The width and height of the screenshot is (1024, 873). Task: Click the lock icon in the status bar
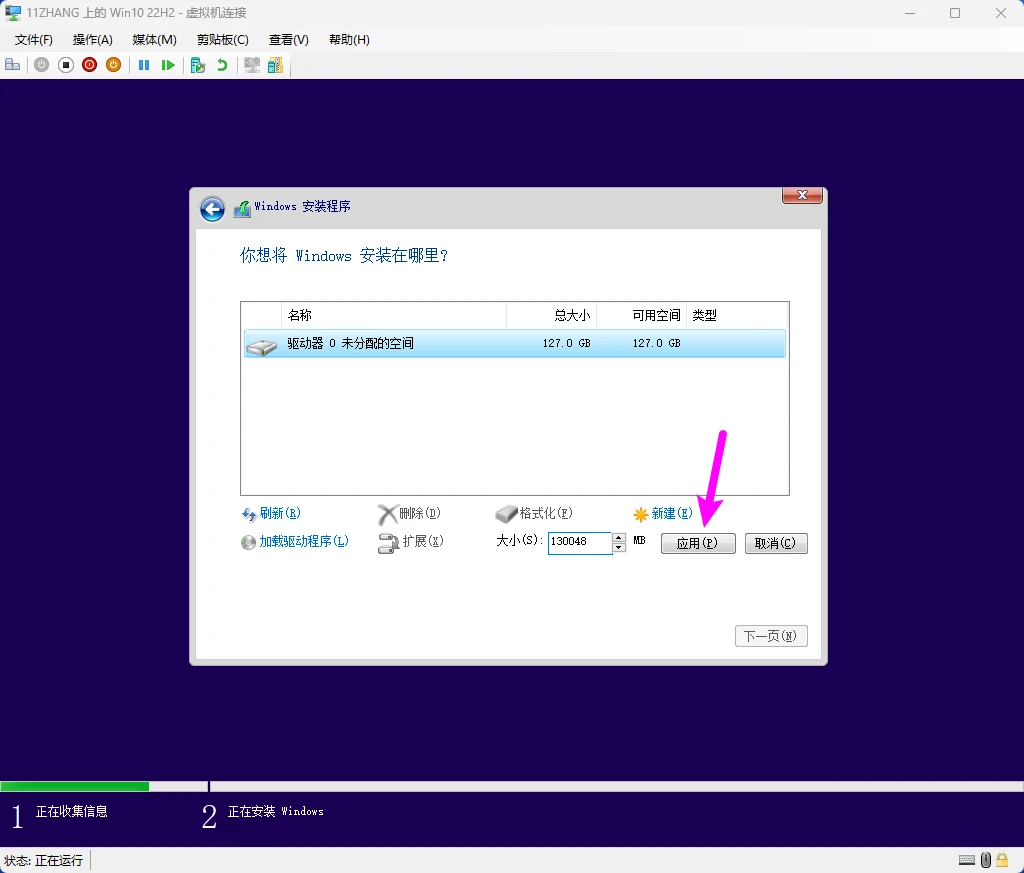[x=1002, y=860]
